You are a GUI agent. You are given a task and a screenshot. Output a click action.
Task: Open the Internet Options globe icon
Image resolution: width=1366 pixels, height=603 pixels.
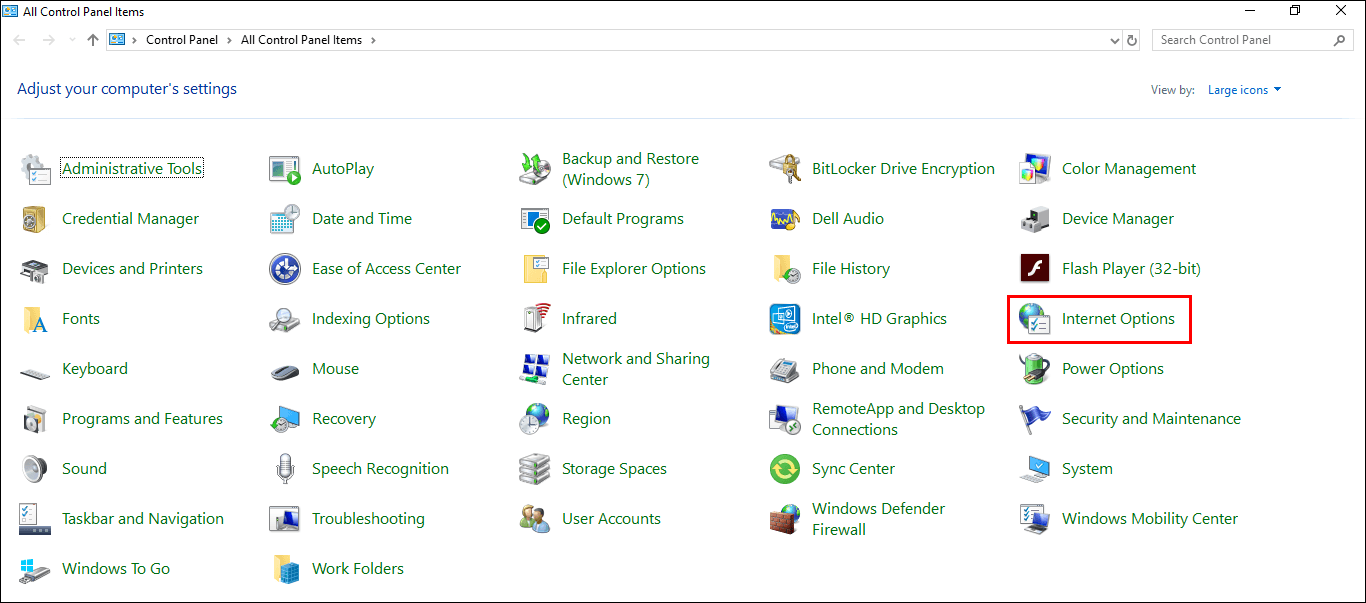[1035, 319]
